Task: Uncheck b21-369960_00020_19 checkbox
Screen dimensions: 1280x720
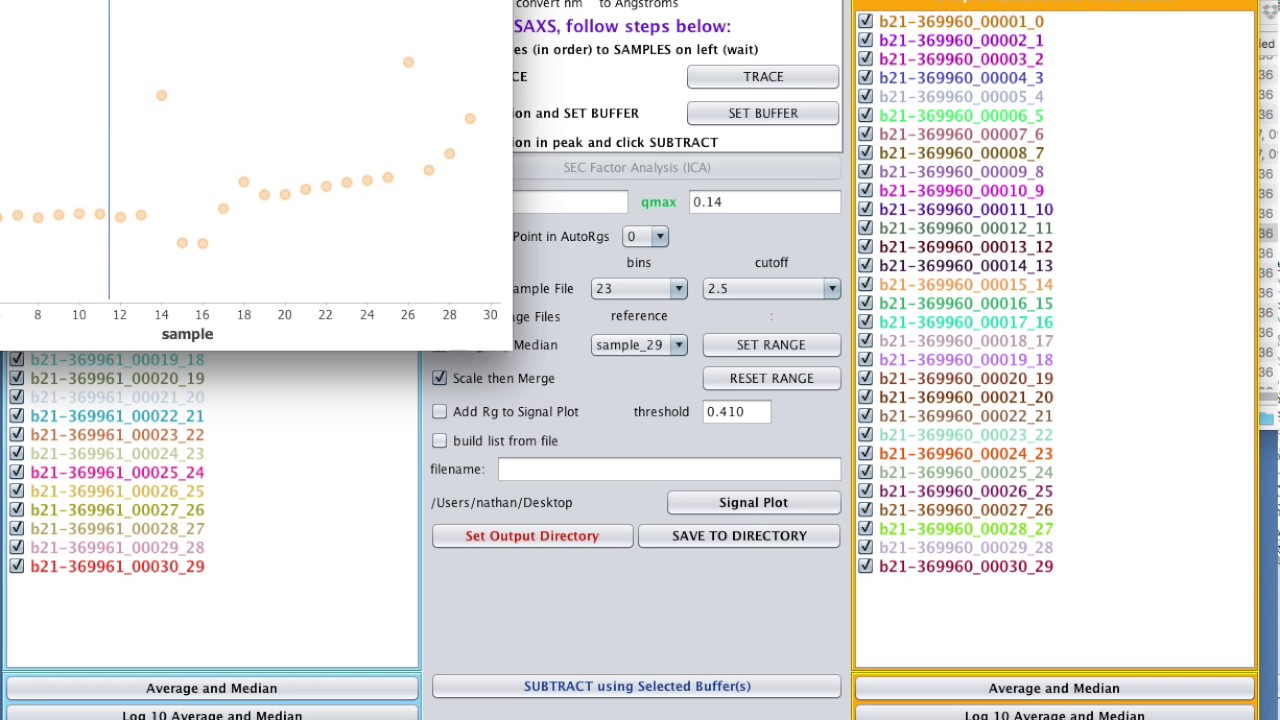Action: point(866,378)
